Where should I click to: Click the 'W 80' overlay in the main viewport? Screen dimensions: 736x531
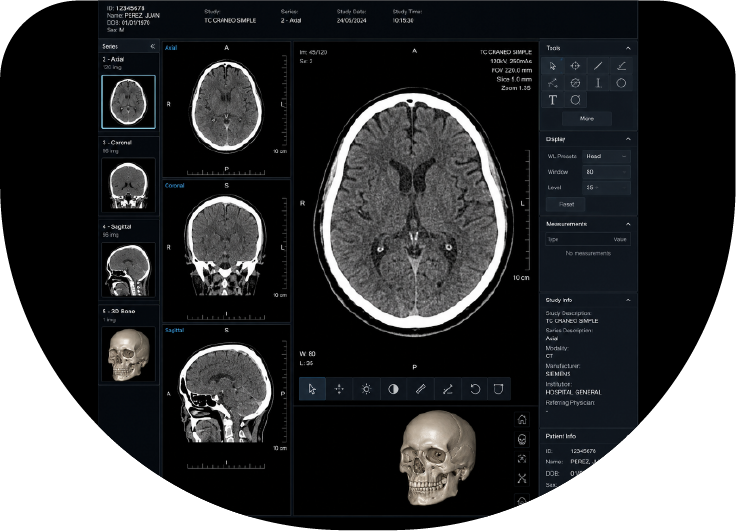(307, 354)
